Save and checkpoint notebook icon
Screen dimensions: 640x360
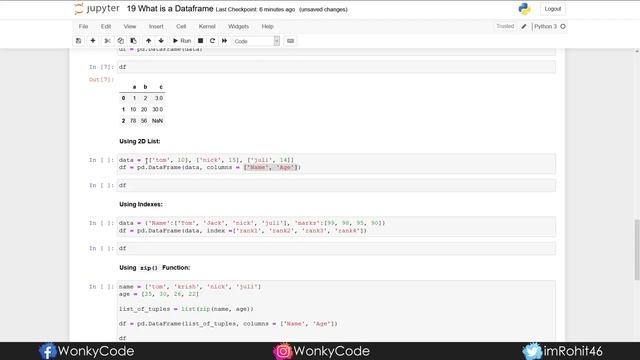click(x=78, y=41)
